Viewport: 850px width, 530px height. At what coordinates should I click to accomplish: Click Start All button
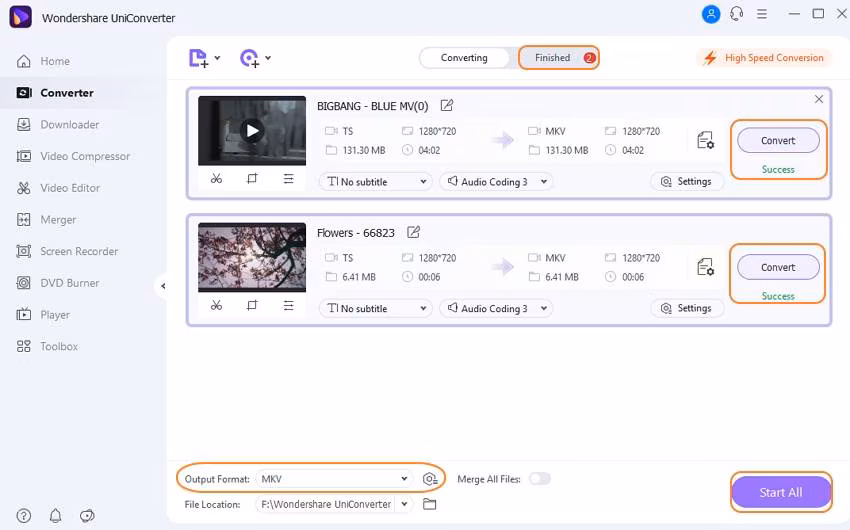(x=781, y=492)
